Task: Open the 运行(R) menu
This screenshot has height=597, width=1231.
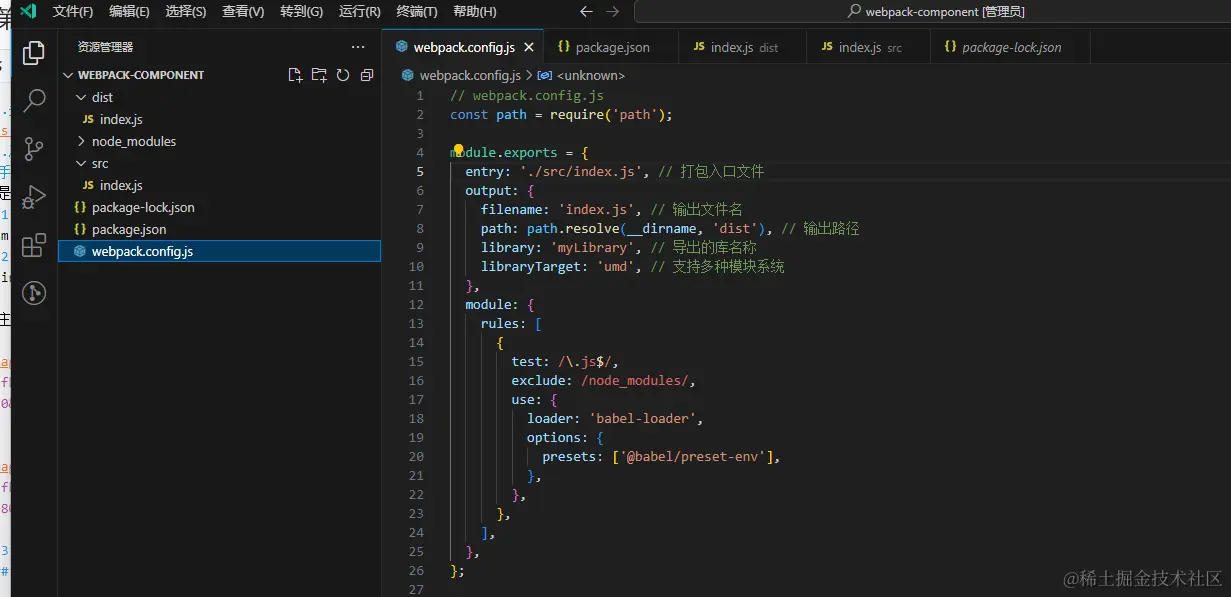Action: pos(360,12)
